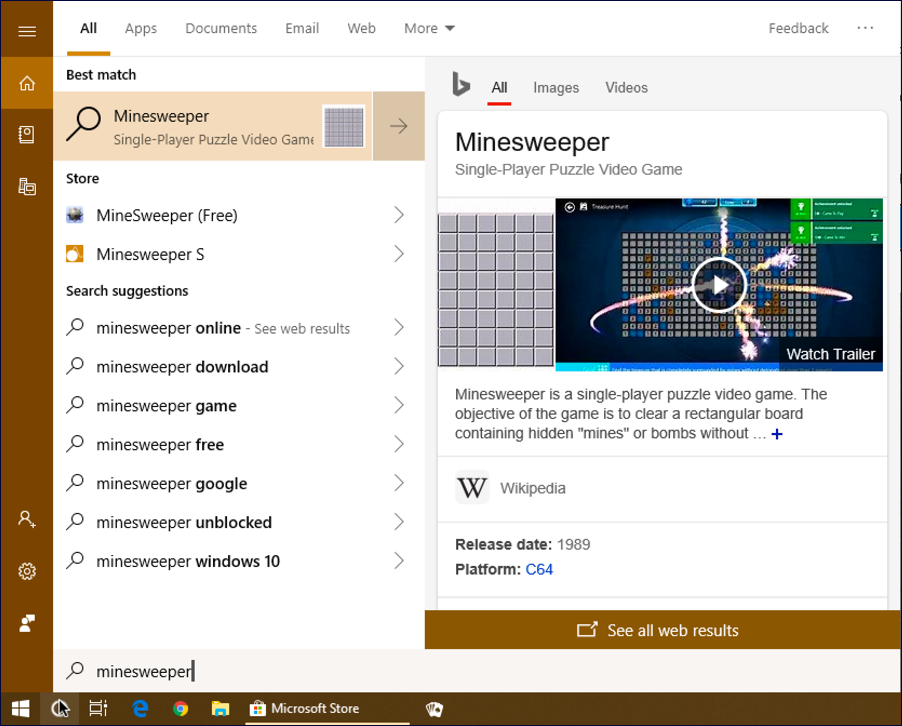The height and width of the screenshot is (726, 902).
Task: Click small Minesweeper thumbnail in Best match
Action: [x=343, y=126]
